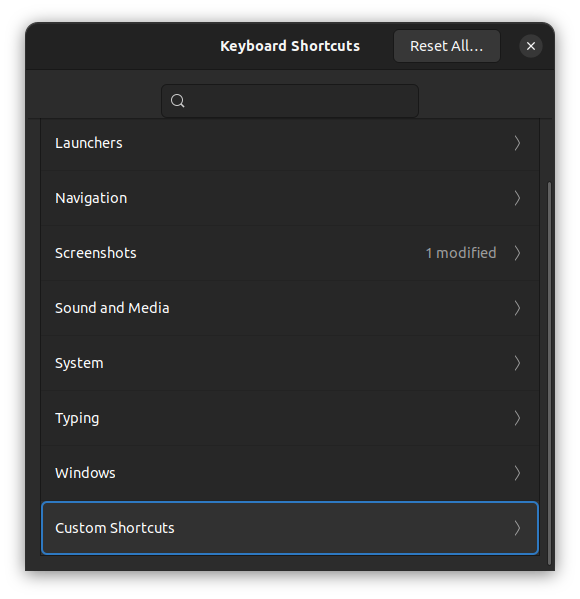This screenshot has width=580, height=599.
Task: Open the Launchers category
Action: pyautogui.click(x=290, y=143)
